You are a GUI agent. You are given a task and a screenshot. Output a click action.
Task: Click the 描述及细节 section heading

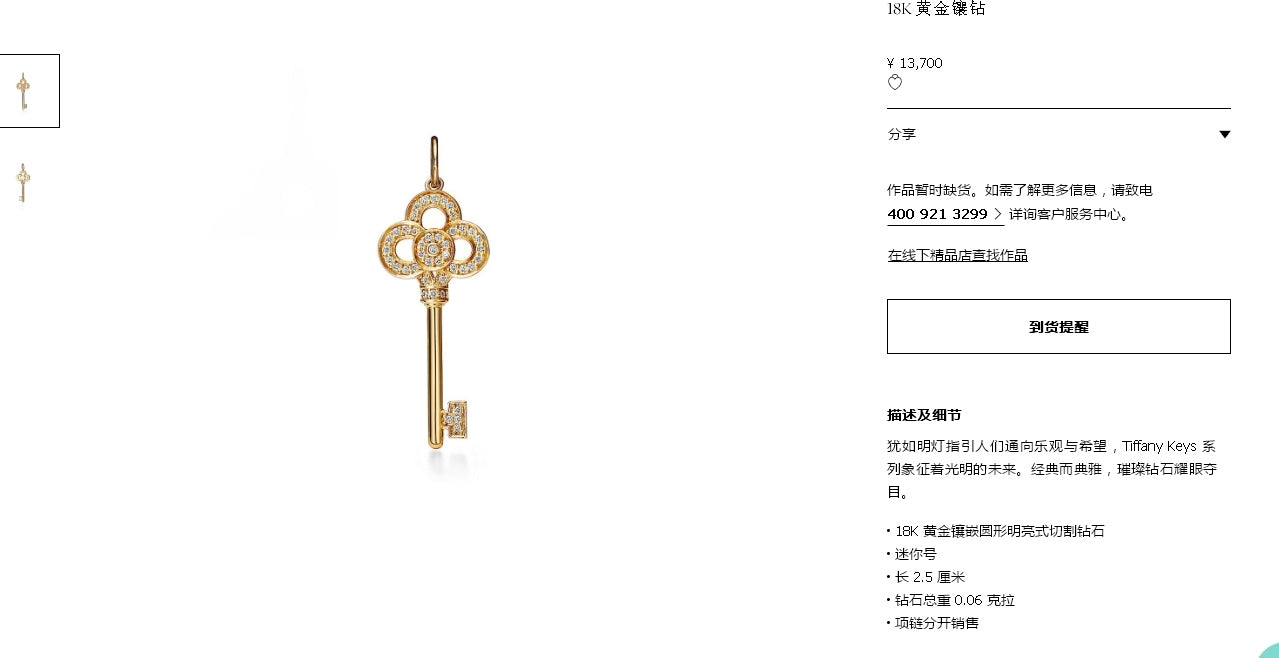924,415
